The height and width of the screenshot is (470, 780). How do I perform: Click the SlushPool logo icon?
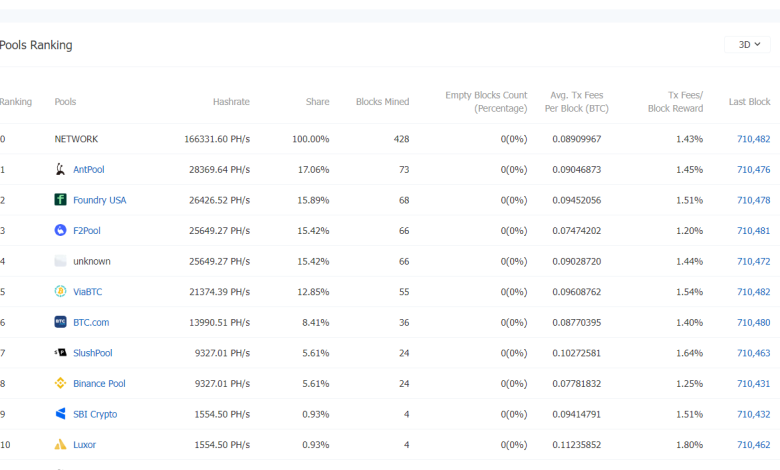[x=61, y=353]
